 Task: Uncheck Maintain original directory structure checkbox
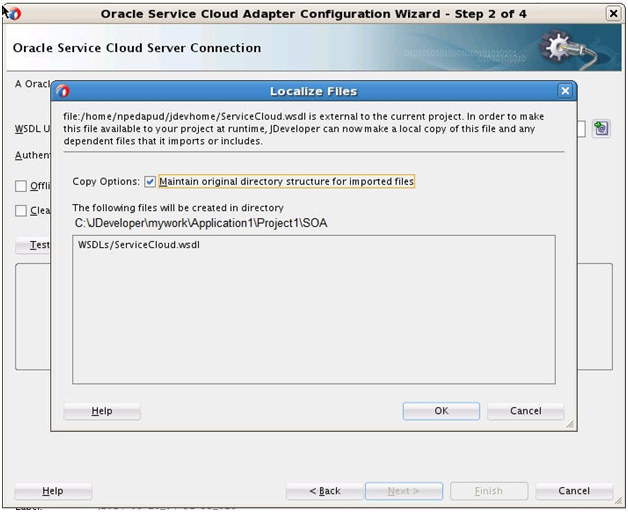pyautogui.click(x=150, y=181)
